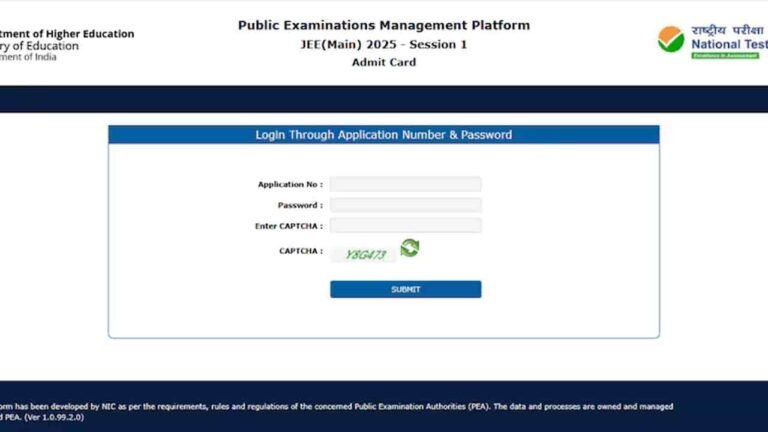The height and width of the screenshot is (432, 768).
Task: Click the 'Application No :' label
Action: tap(290, 185)
